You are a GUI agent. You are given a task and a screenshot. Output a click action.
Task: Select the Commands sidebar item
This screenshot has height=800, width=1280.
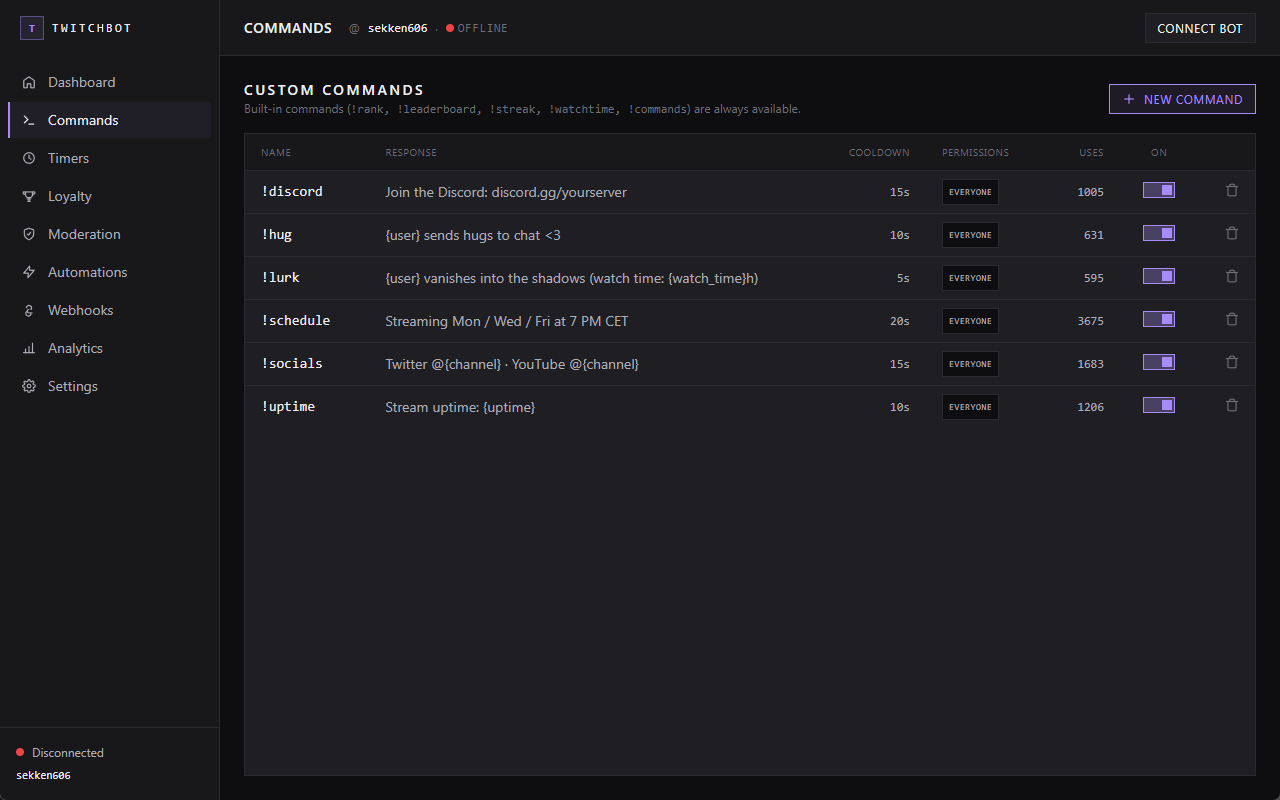coord(109,120)
